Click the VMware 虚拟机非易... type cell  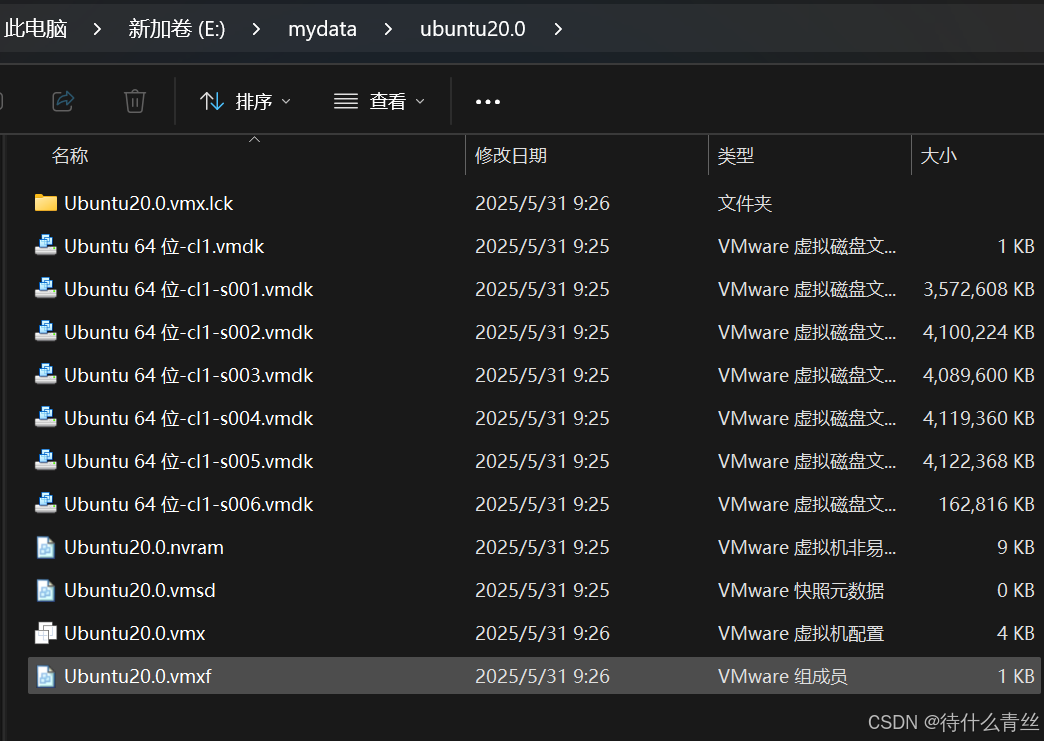click(x=807, y=547)
